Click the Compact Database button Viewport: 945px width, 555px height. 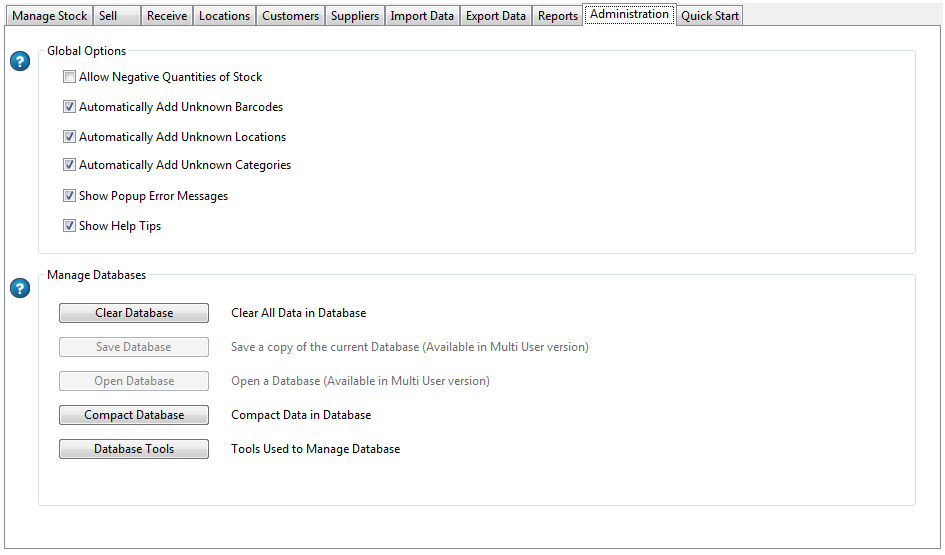click(x=134, y=415)
